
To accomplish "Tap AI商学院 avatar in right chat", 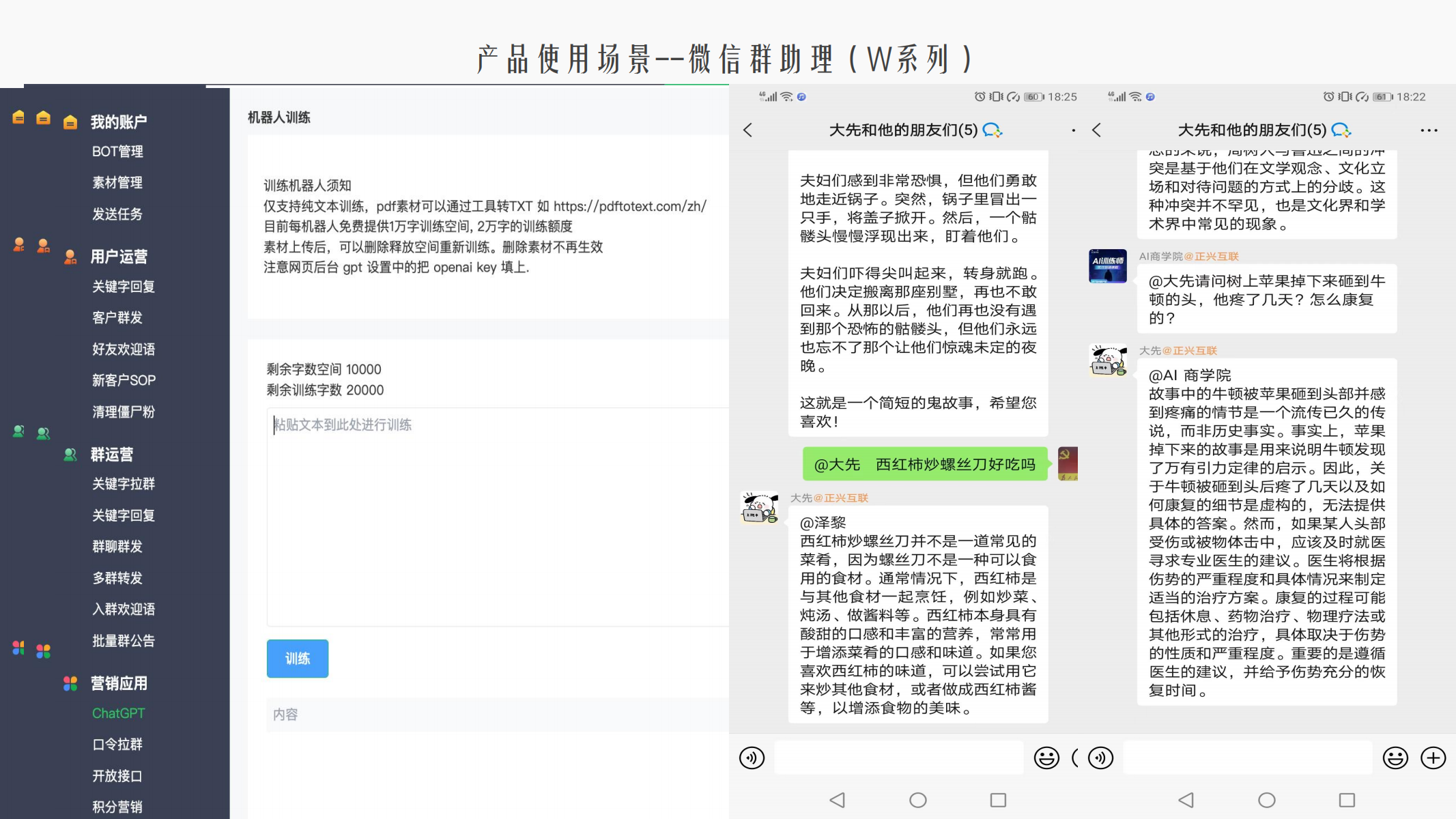I will 1108,266.
